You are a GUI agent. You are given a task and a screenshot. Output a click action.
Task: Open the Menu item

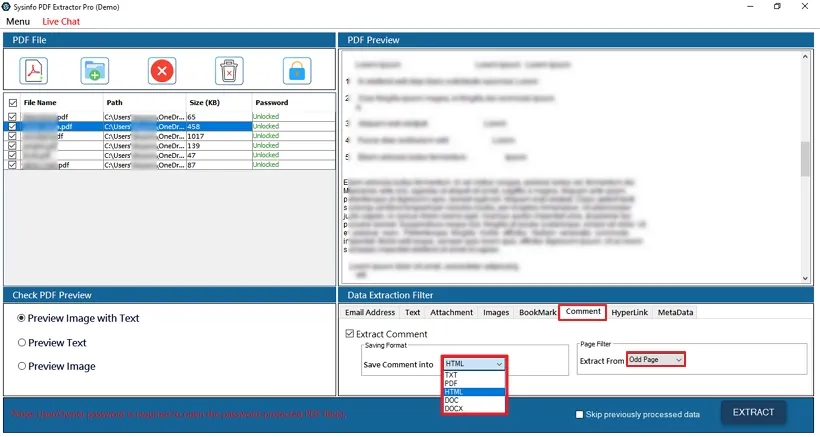pyautogui.click(x=18, y=21)
